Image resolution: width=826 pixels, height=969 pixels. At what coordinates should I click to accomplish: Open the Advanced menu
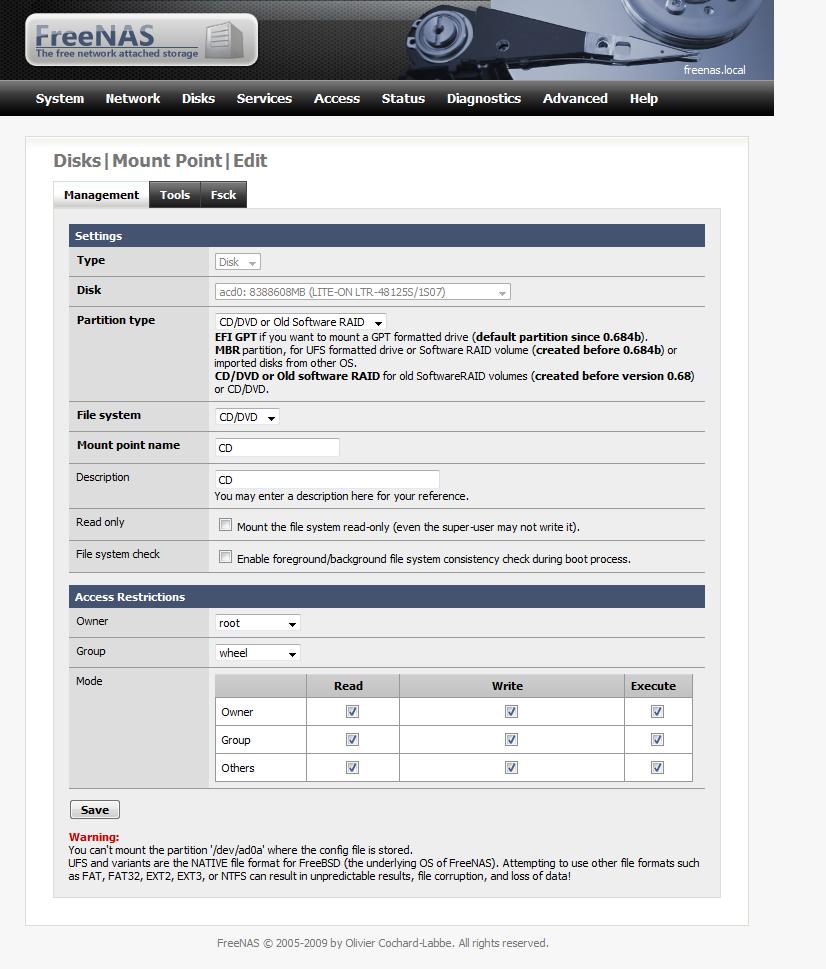(x=575, y=99)
